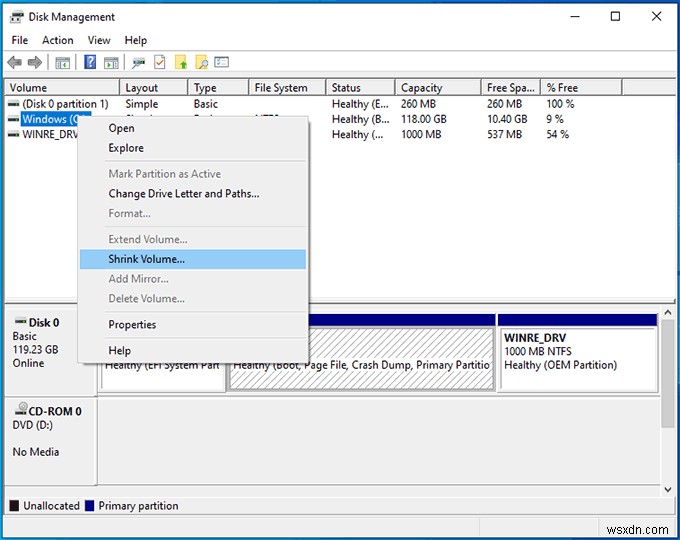Click the Back arrow in the toolbar

coord(16,62)
